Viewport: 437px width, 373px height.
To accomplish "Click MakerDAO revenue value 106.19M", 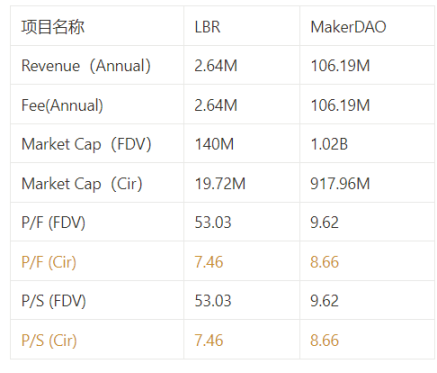I will click(340, 66).
